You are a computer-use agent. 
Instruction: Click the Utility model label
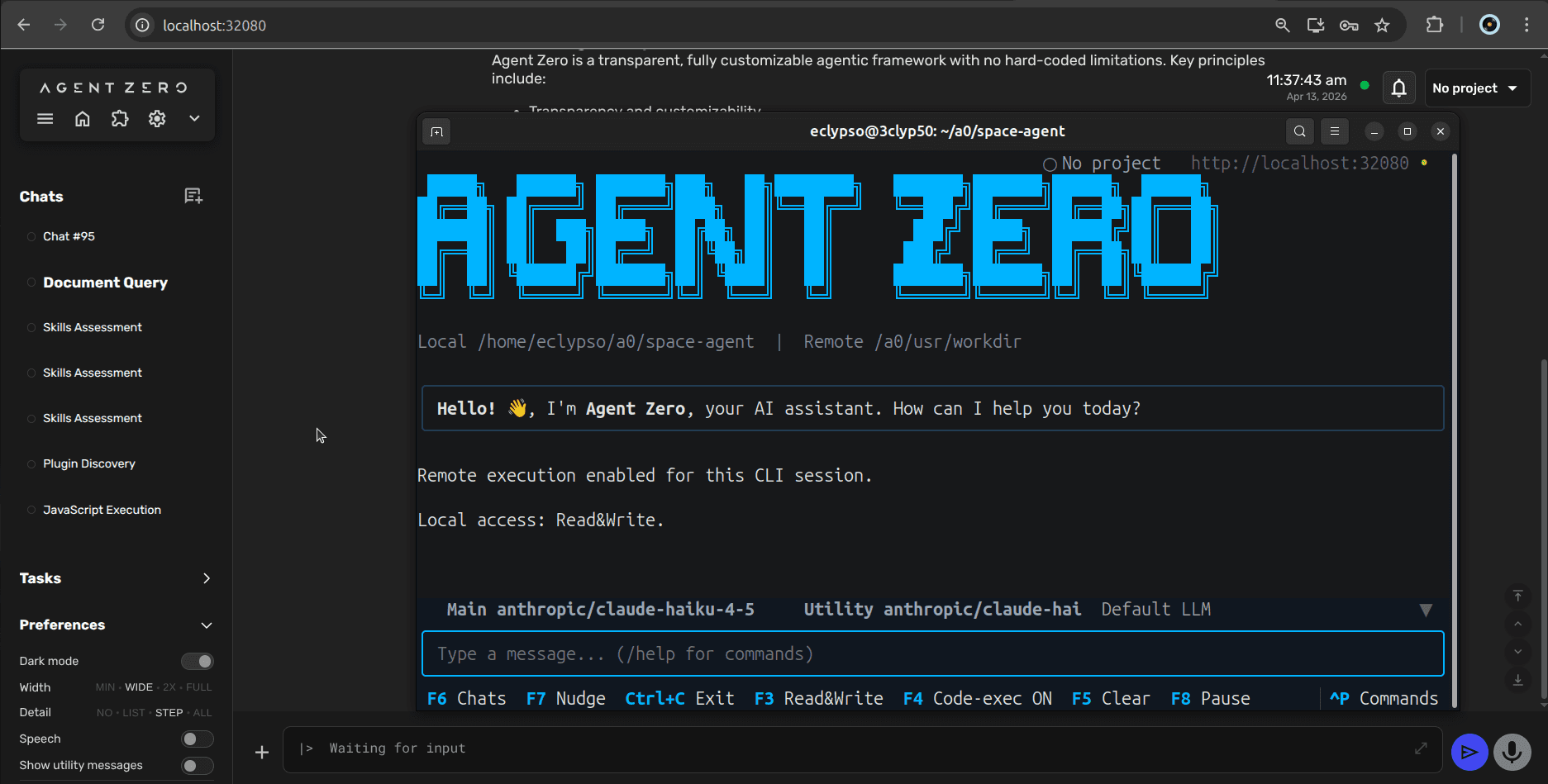(942, 610)
